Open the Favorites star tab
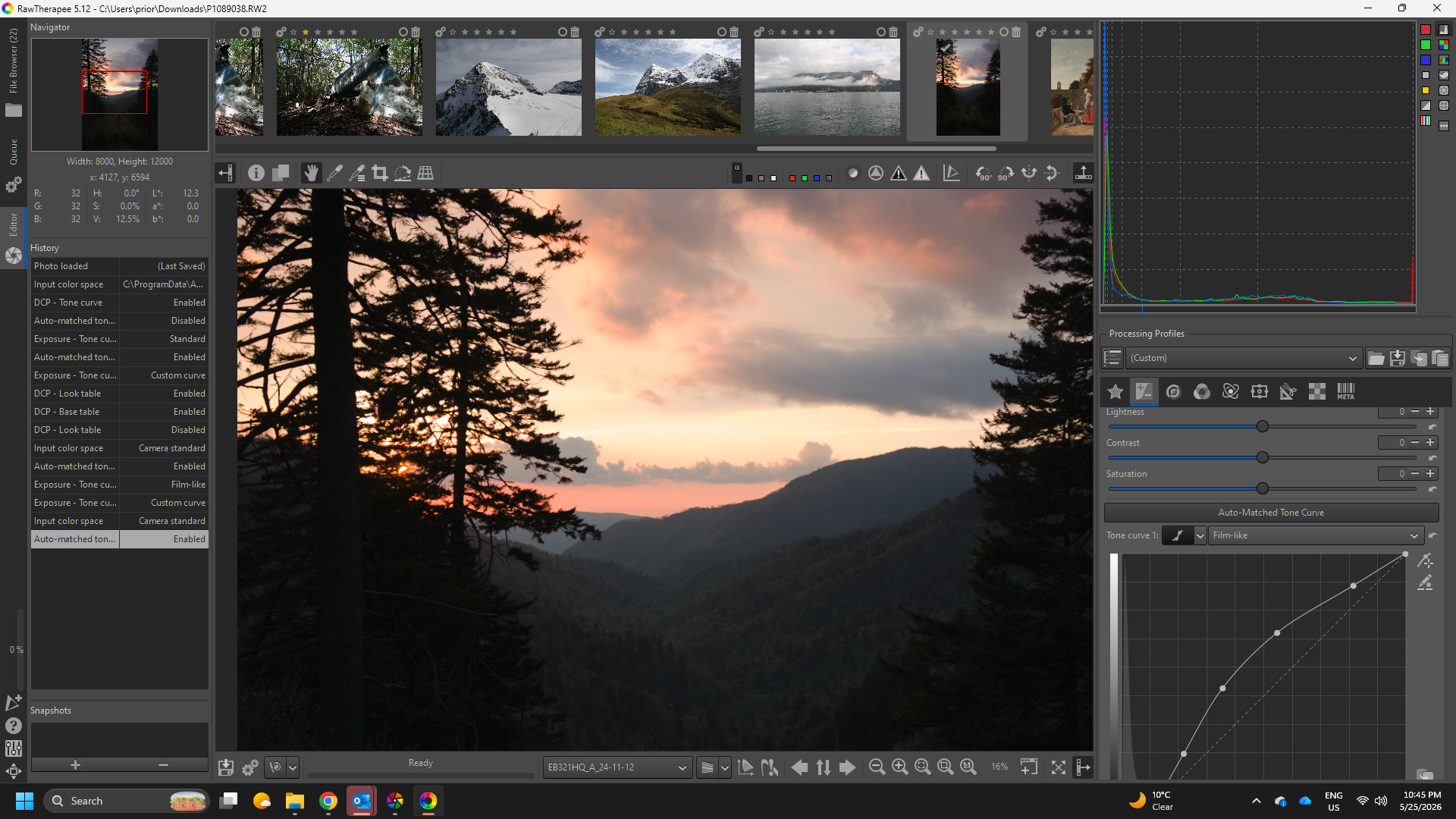Image resolution: width=1456 pixels, height=819 pixels. point(1116,391)
